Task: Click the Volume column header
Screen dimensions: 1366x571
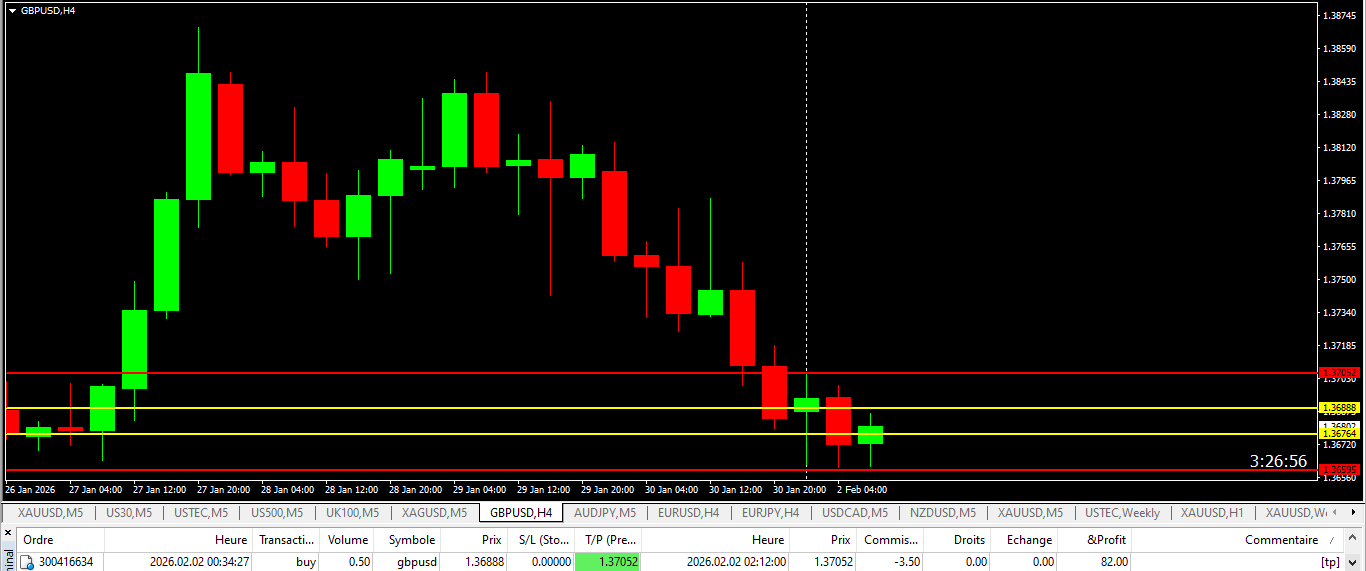Action: pyautogui.click(x=347, y=540)
